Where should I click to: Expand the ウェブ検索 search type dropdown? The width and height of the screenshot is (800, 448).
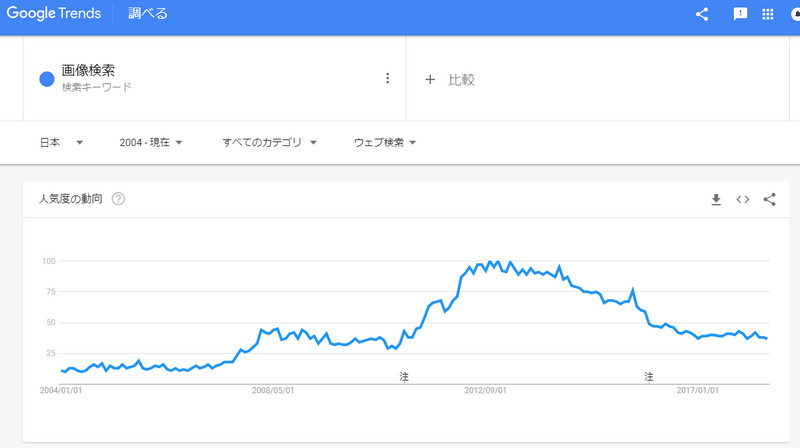click(x=384, y=143)
